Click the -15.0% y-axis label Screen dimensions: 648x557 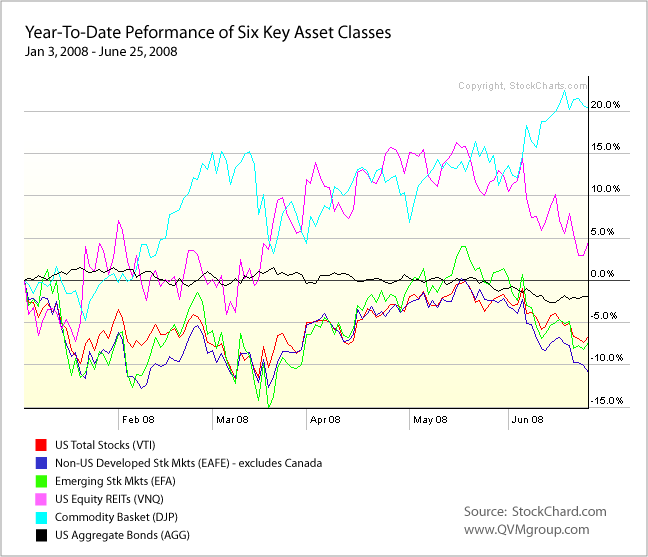[x=605, y=401]
